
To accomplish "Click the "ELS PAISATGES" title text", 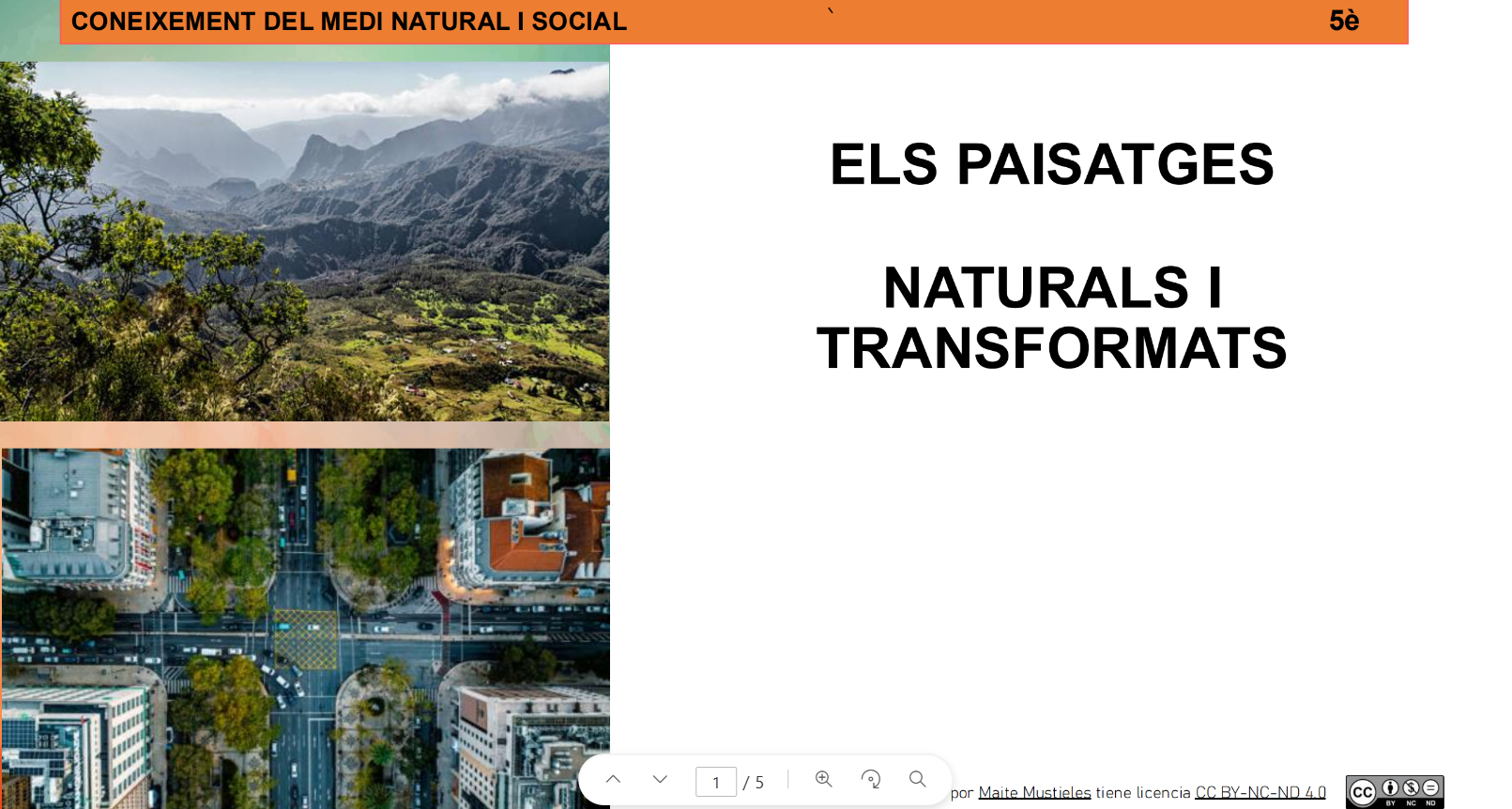I will click(x=1051, y=164).
